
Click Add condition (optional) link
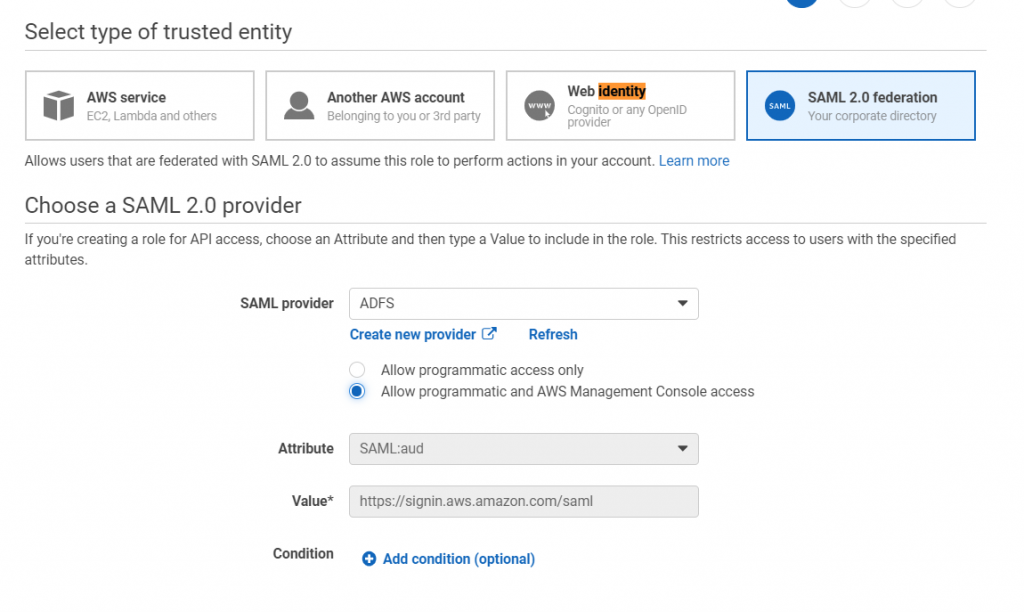pos(458,559)
